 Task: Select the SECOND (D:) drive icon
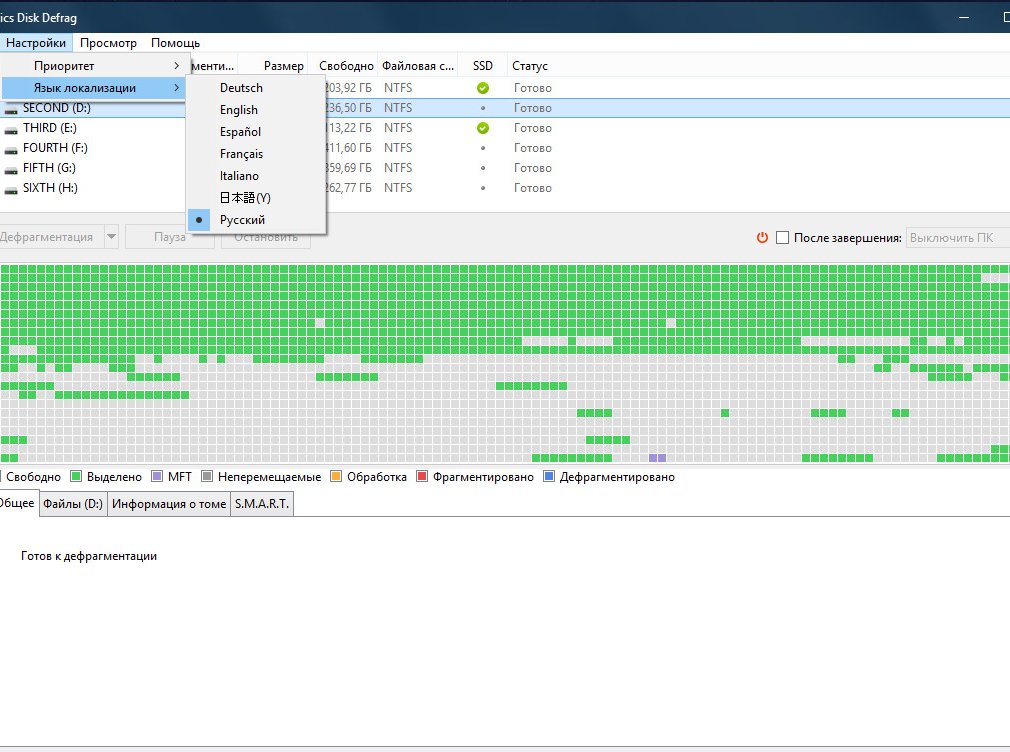coord(11,110)
